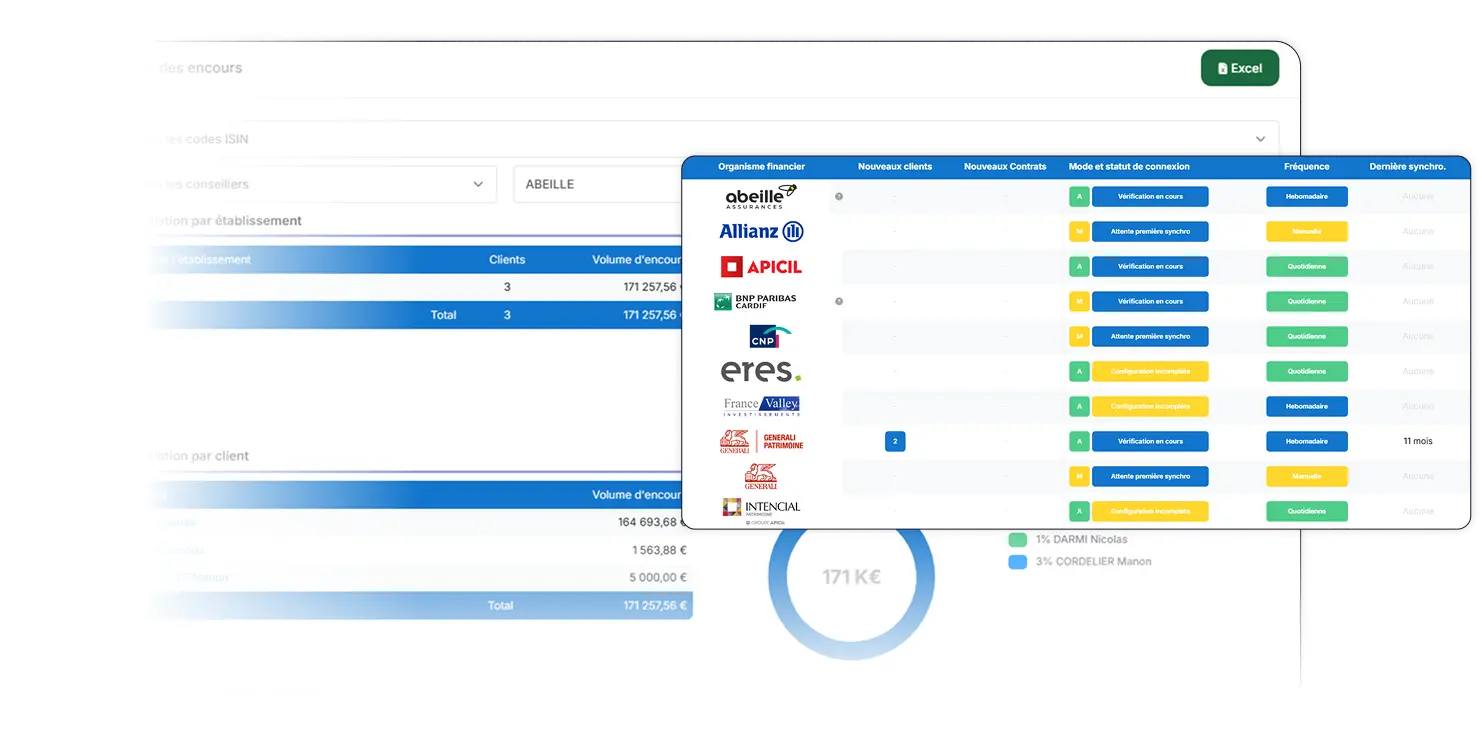Viewport: 1482px width, 741px height.
Task: Click the Abeille Assurances logo
Action: point(759,196)
